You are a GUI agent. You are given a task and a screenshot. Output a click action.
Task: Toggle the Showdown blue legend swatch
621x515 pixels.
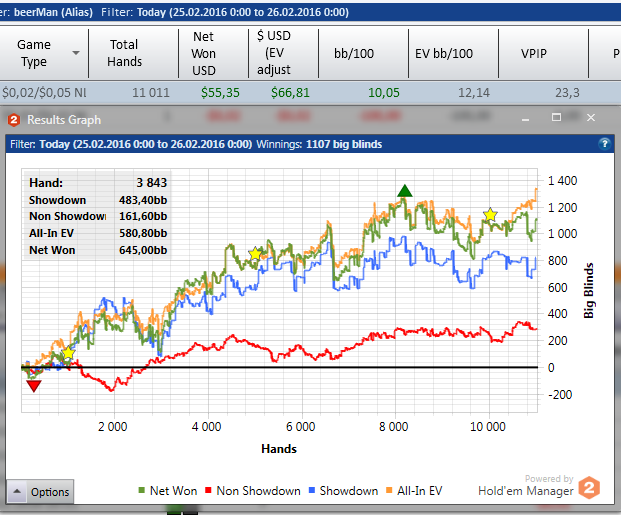(x=312, y=490)
